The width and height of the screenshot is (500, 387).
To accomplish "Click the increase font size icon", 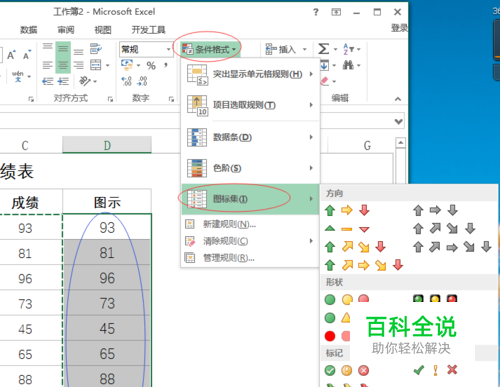I will (x=11, y=55).
